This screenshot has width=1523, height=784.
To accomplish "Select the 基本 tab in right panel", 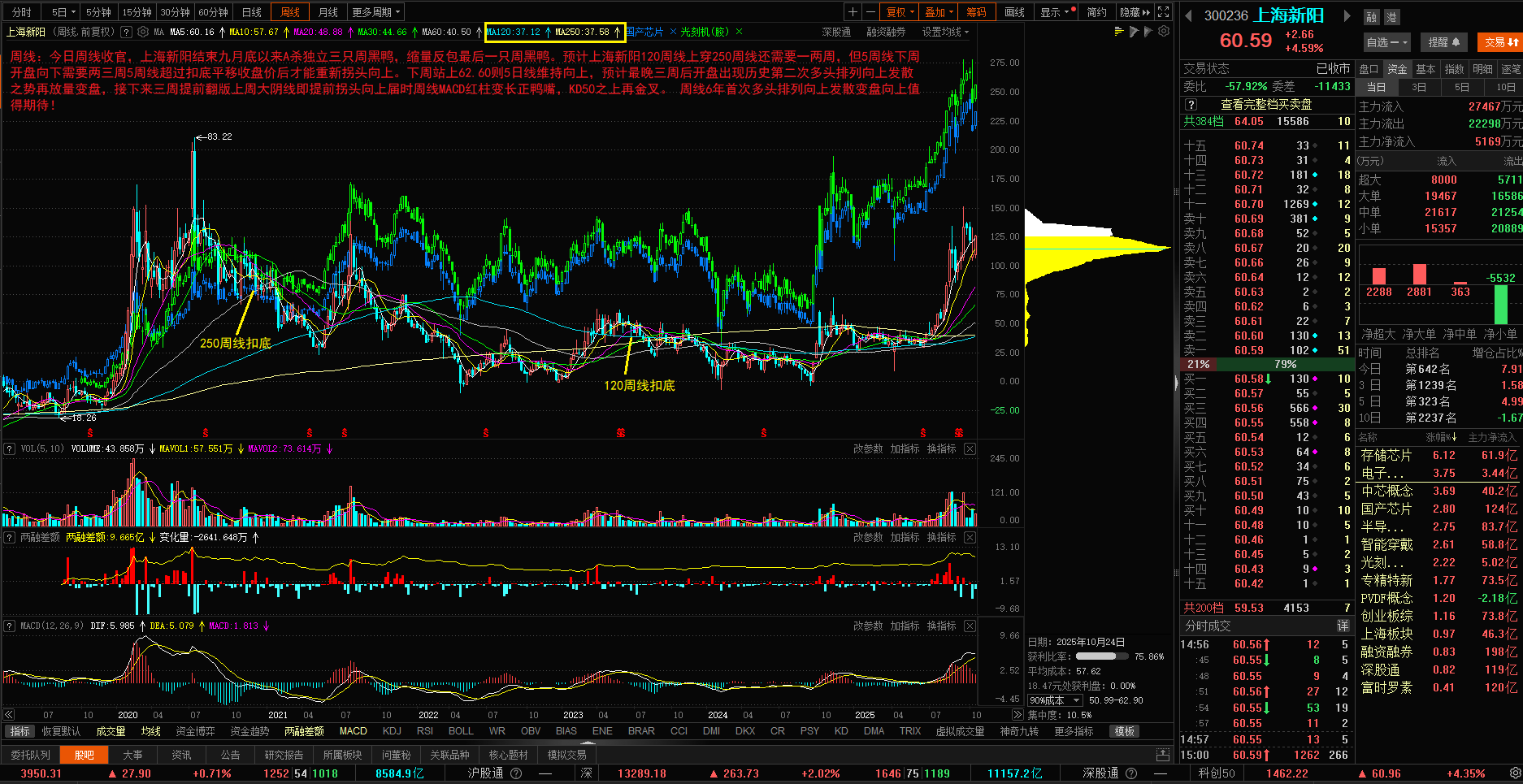I will click(1425, 69).
